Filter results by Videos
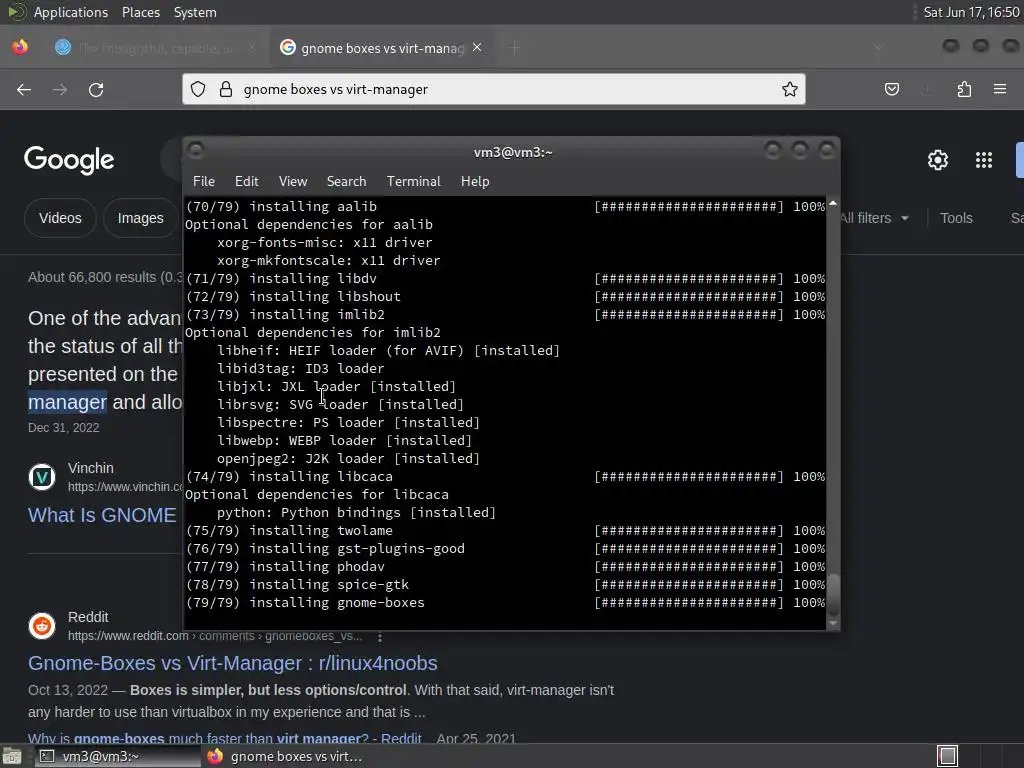The image size is (1024, 768). click(x=60, y=218)
